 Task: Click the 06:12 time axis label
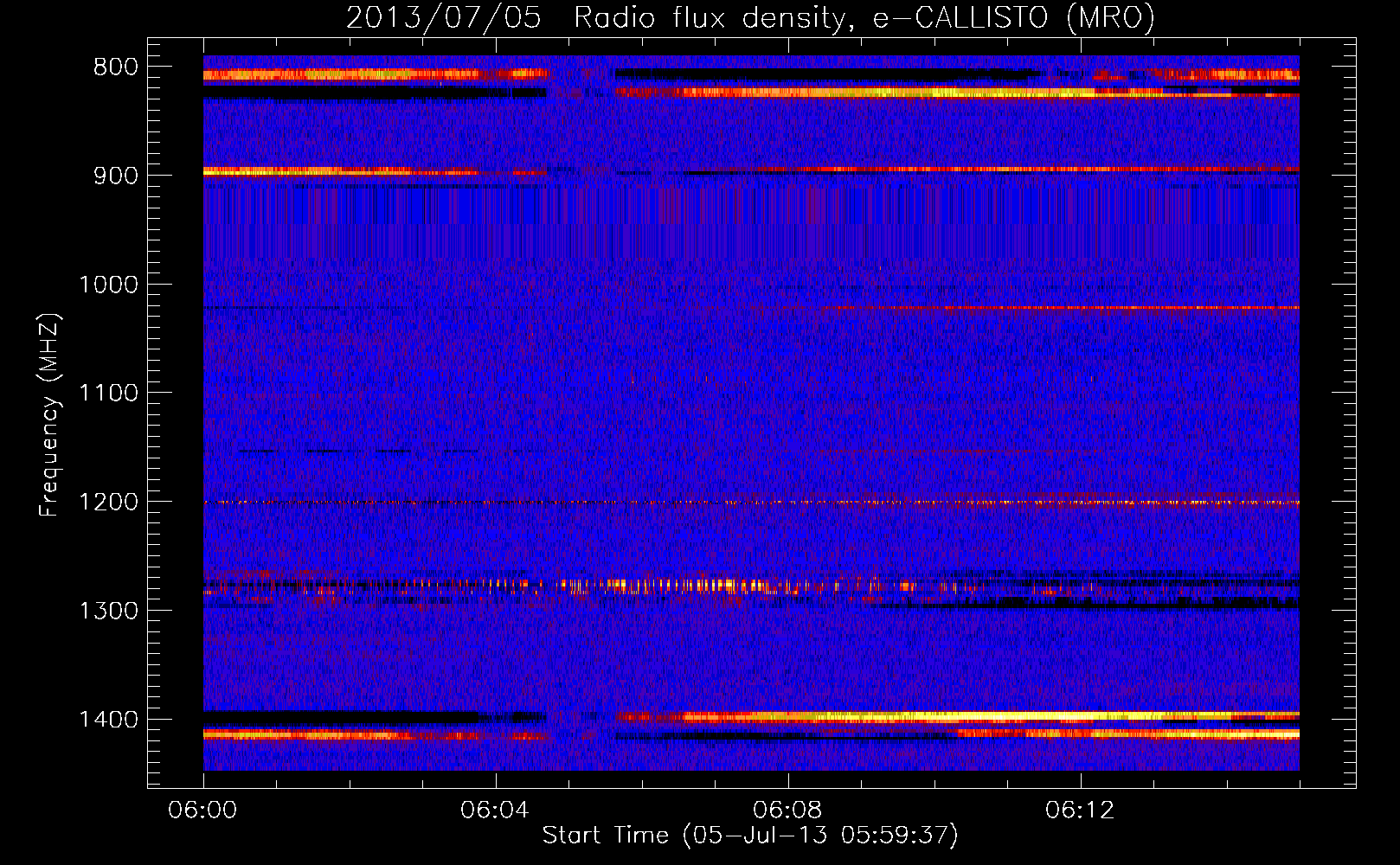(x=1080, y=811)
